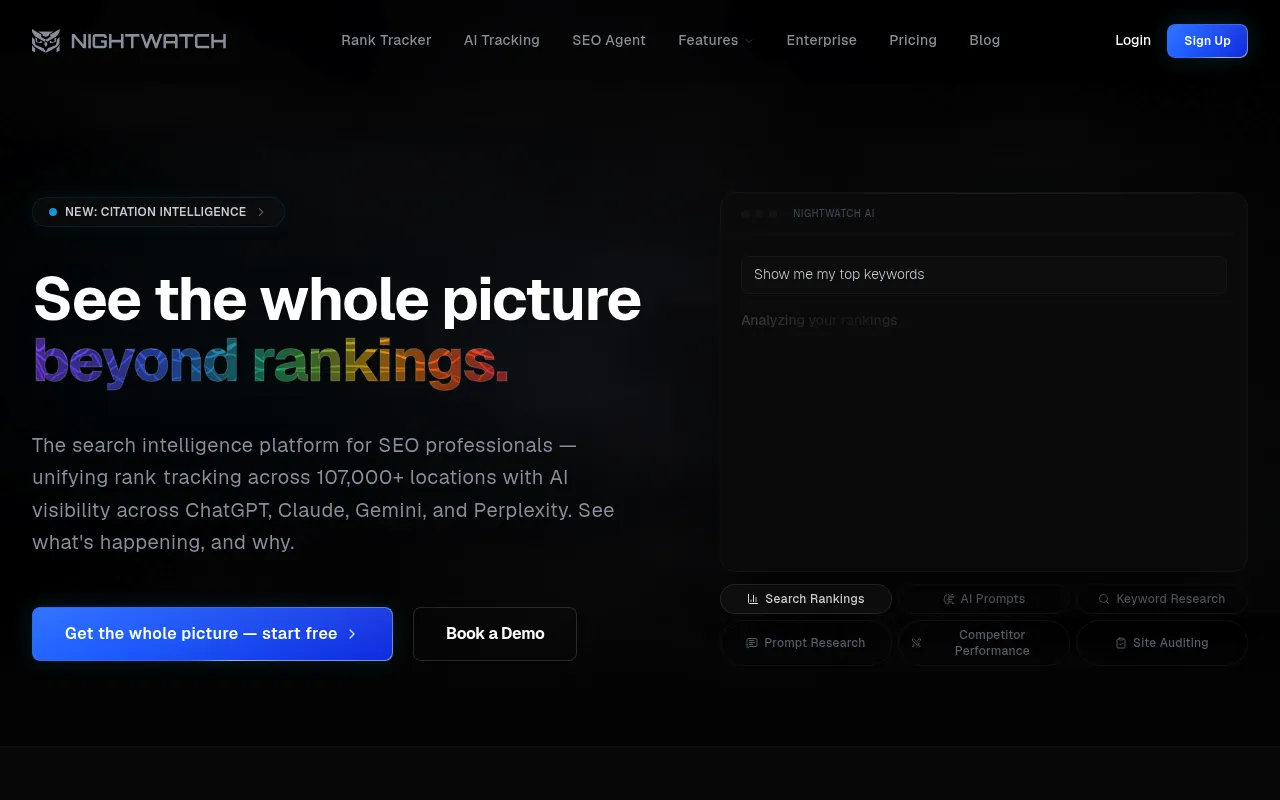The image size is (1280, 800).
Task: Click the rainbow 'beyond rankings.' headline
Action: 271,361
